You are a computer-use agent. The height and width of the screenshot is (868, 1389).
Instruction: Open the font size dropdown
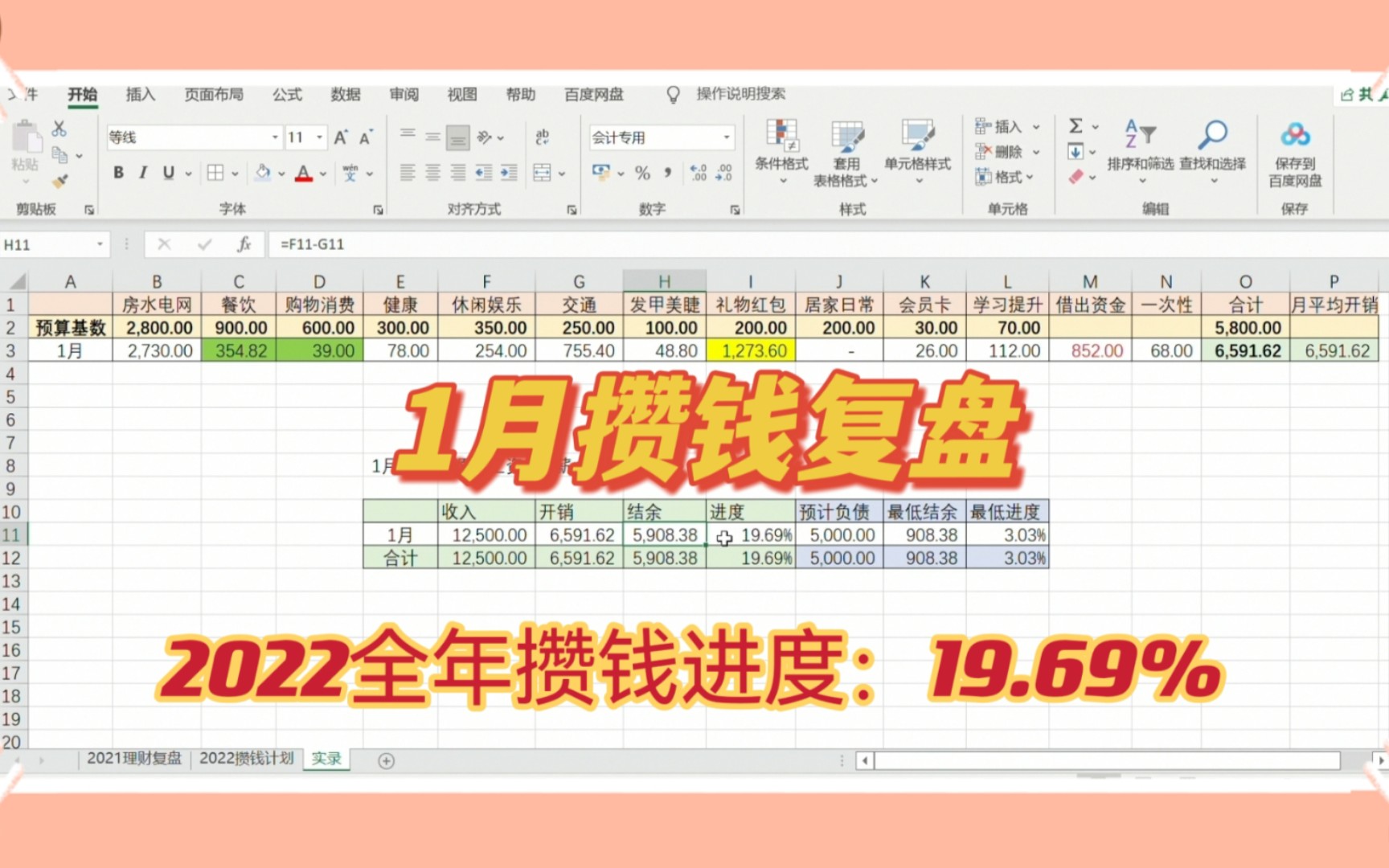click(x=319, y=137)
